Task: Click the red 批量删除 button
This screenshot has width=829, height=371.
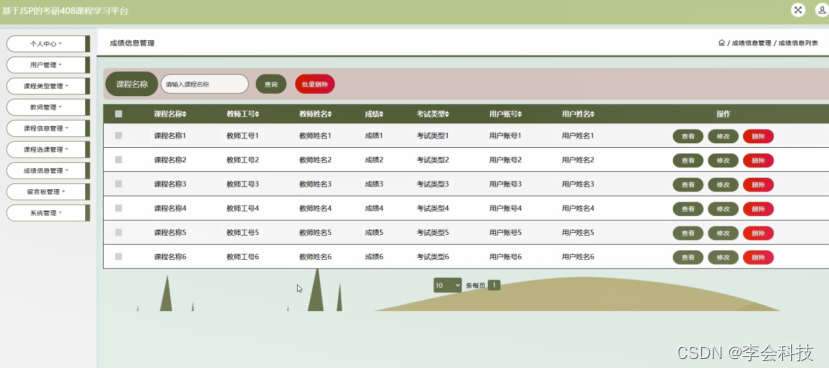Action: click(315, 84)
